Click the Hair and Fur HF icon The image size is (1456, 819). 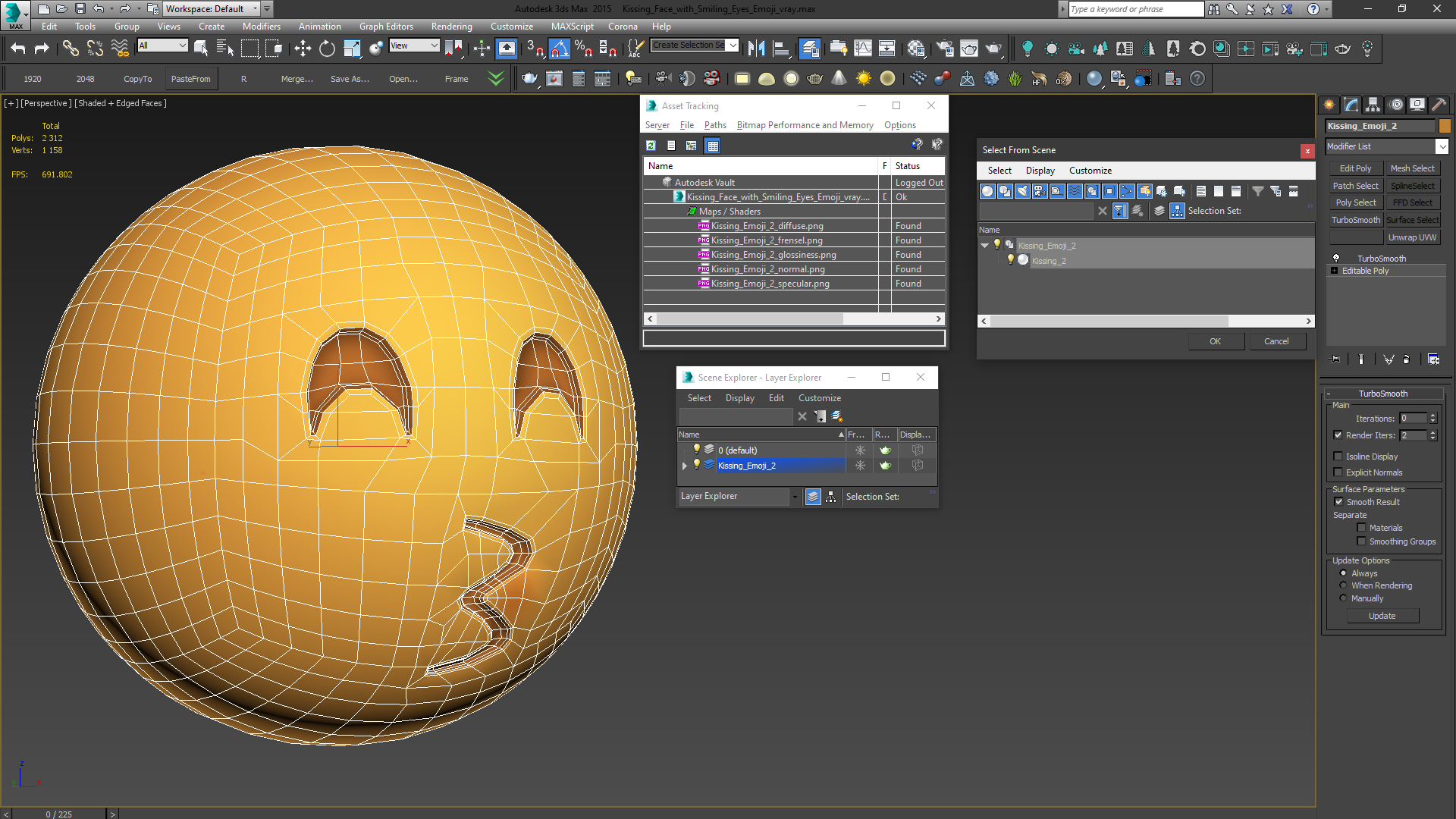click(1039, 78)
